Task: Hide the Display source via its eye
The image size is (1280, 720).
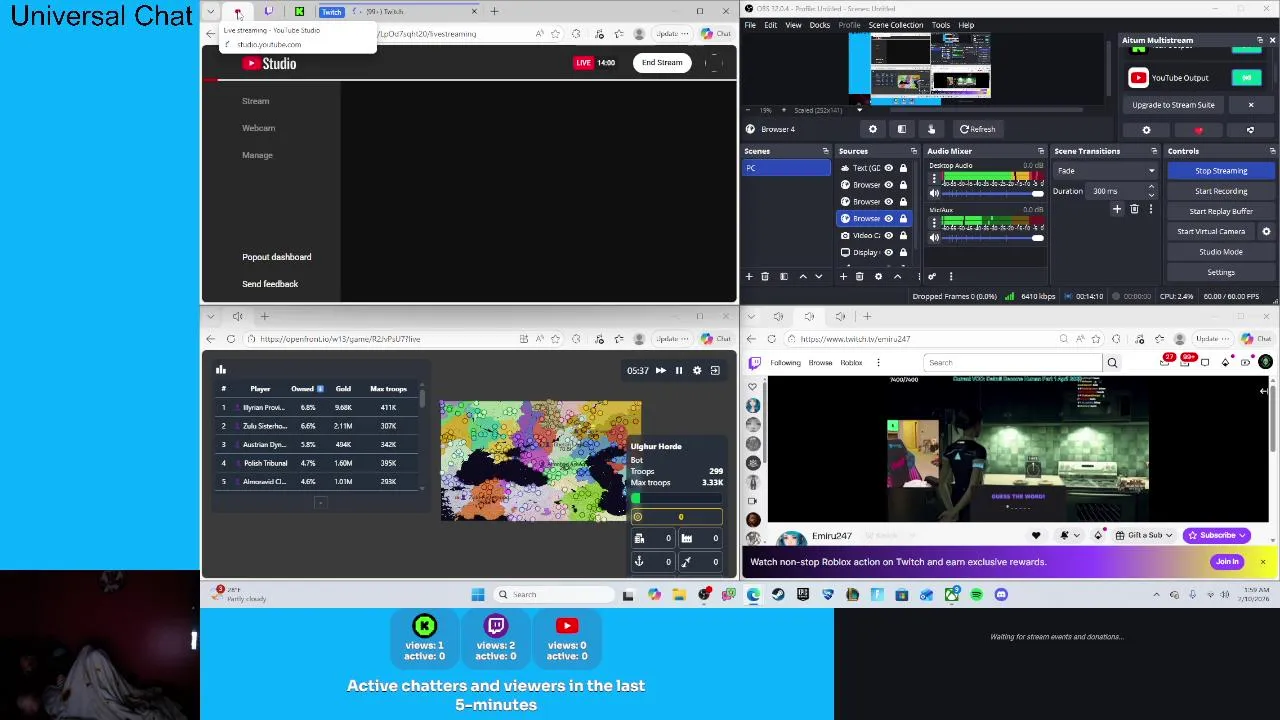Action: (888, 252)
